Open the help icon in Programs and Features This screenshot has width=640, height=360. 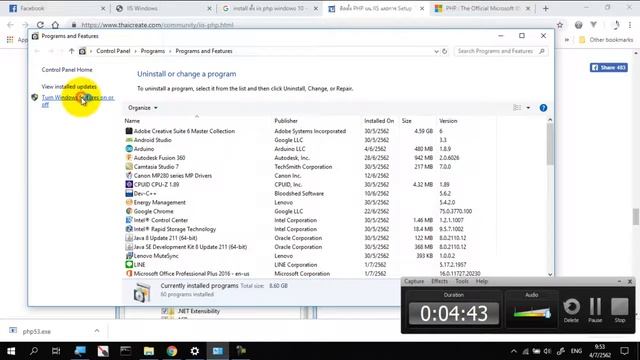[x=543, y=108]
